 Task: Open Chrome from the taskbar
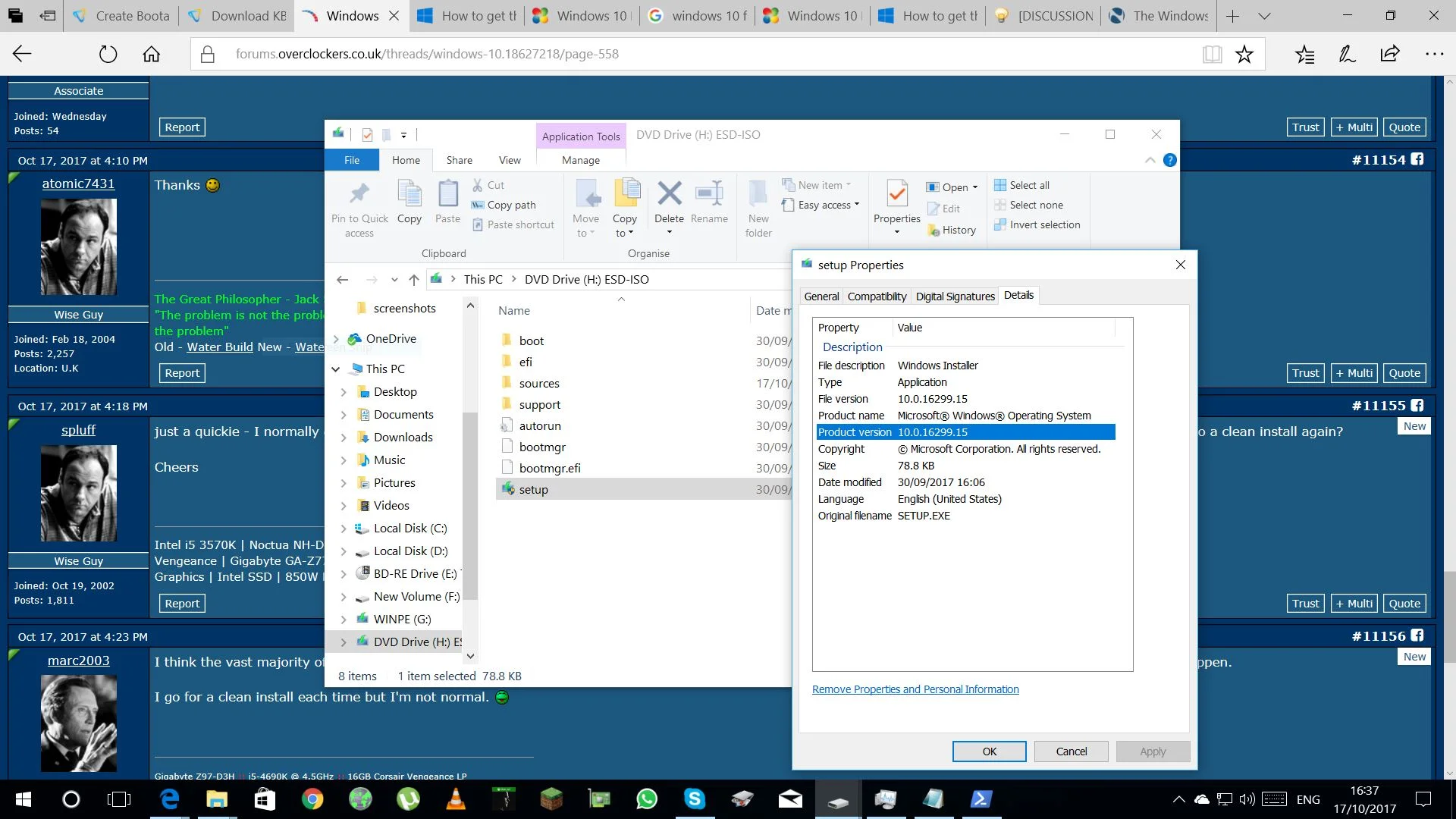(x=312, y=799)
